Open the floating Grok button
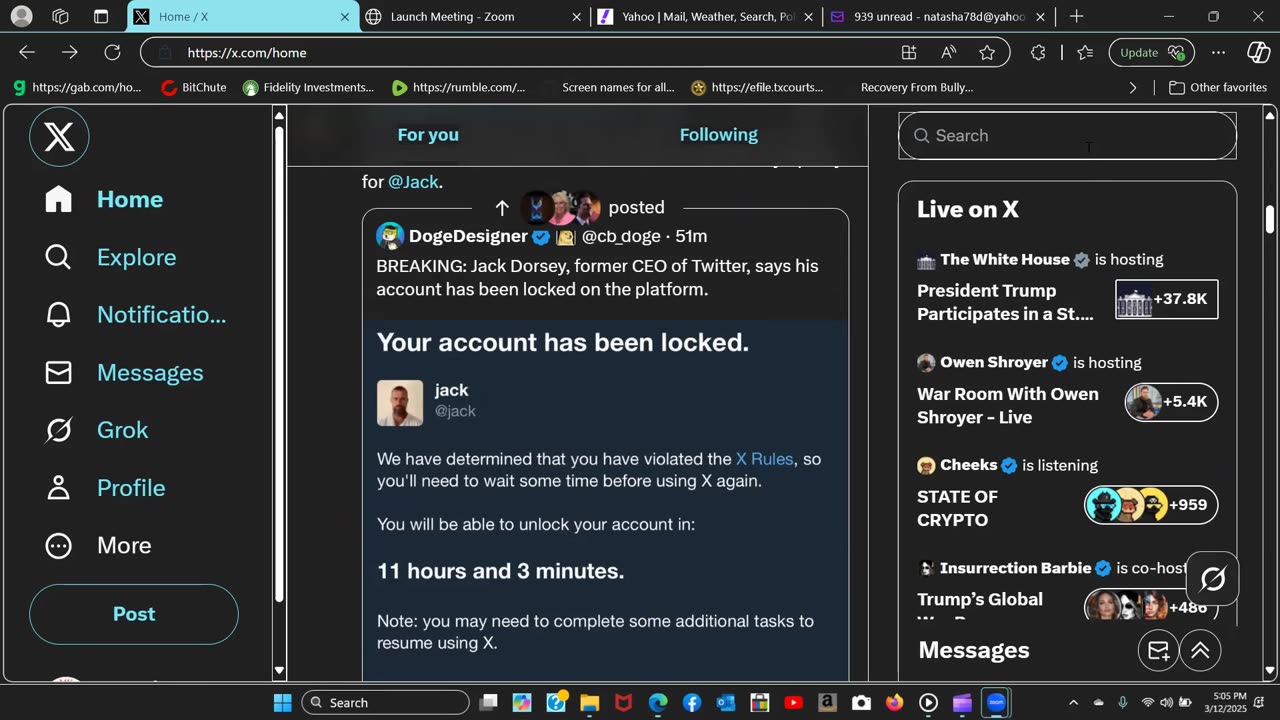1280x720 pixels. [x=1213, y=579]
